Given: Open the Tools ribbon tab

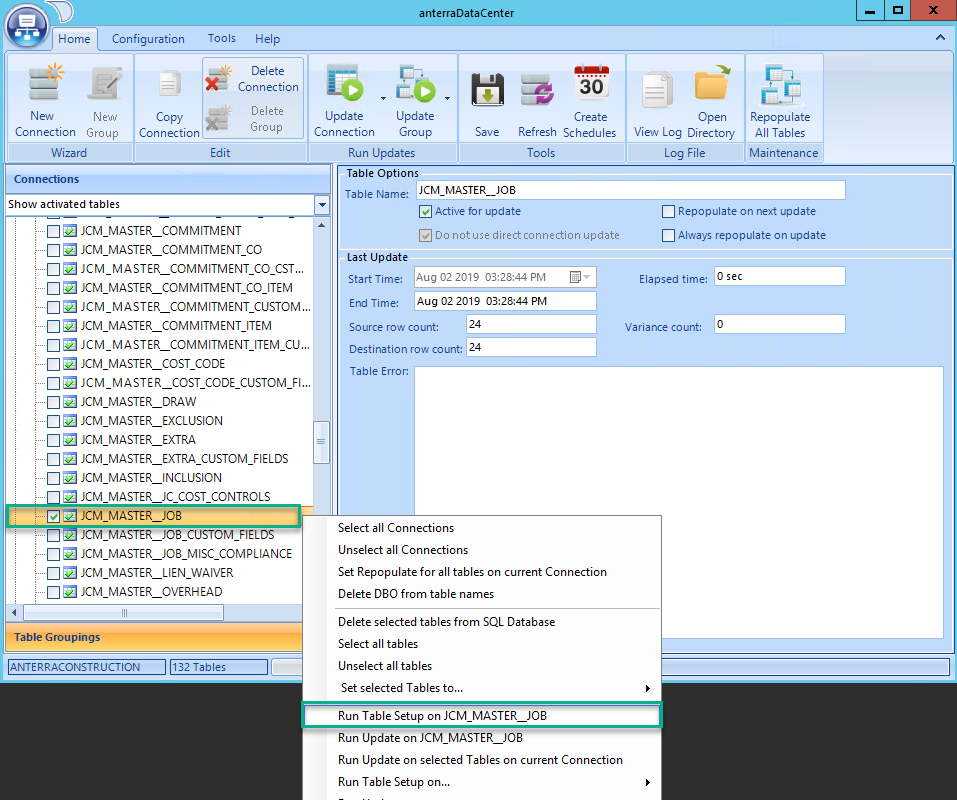Looking at the screenshot, I should [222, 38].
